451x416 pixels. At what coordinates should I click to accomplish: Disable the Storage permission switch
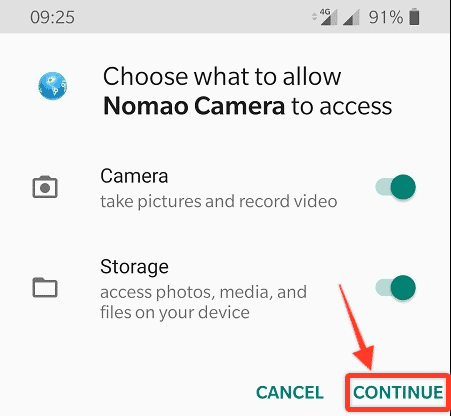(x=396, y=287)
